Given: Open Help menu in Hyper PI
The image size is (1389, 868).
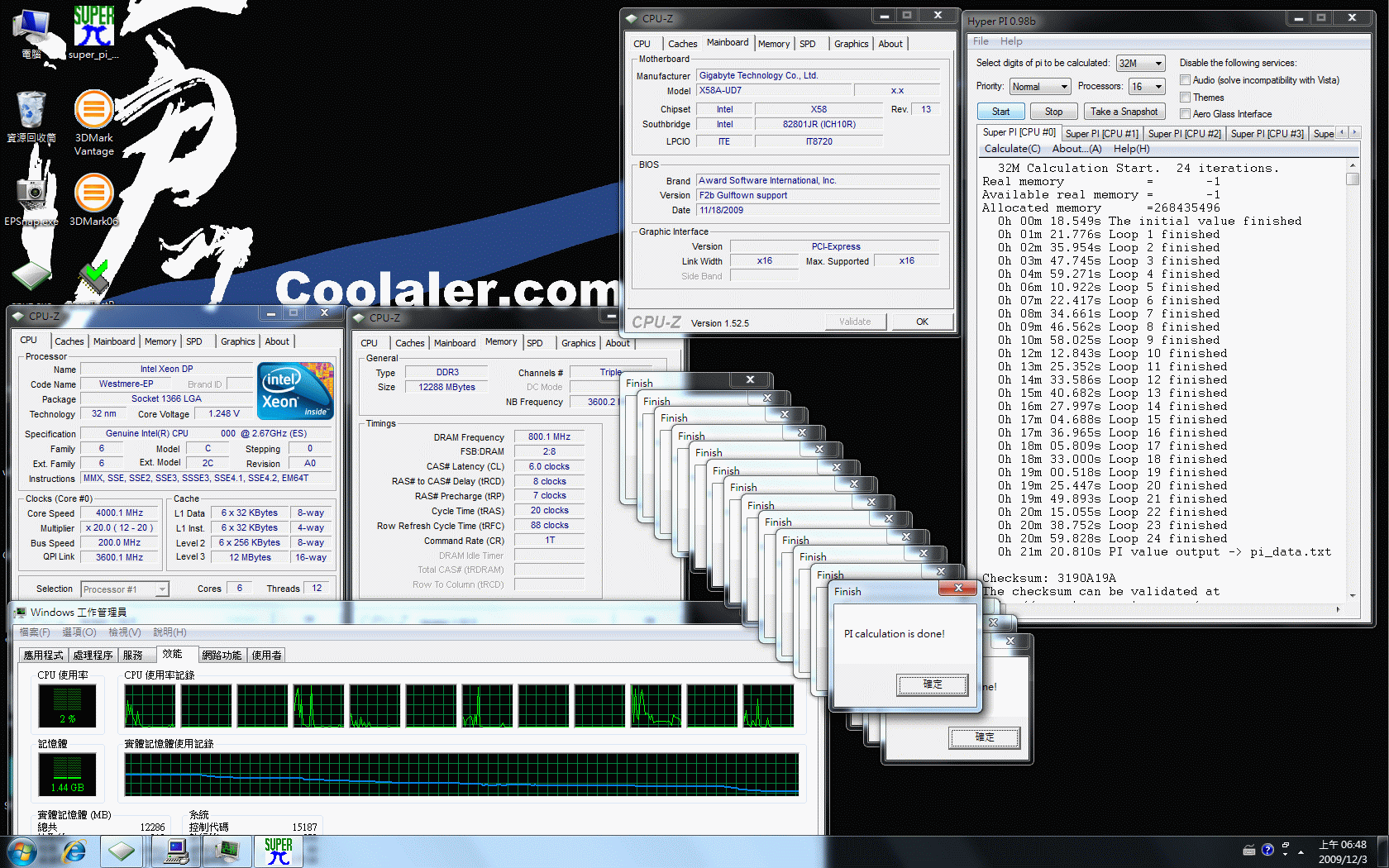Looking at the screenshot, I should point(1011,41).
